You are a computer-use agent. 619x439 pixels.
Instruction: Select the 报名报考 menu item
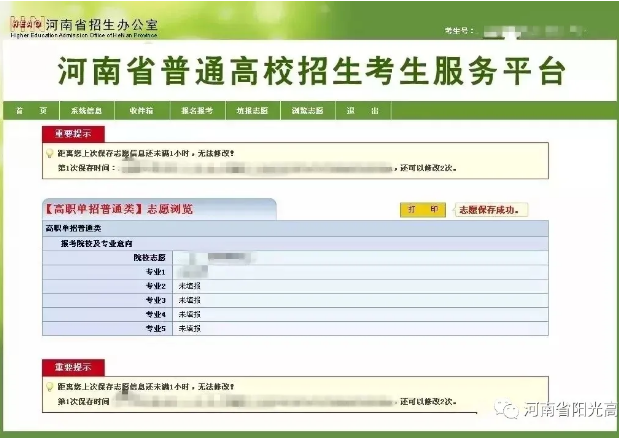(x=197, y=111)
